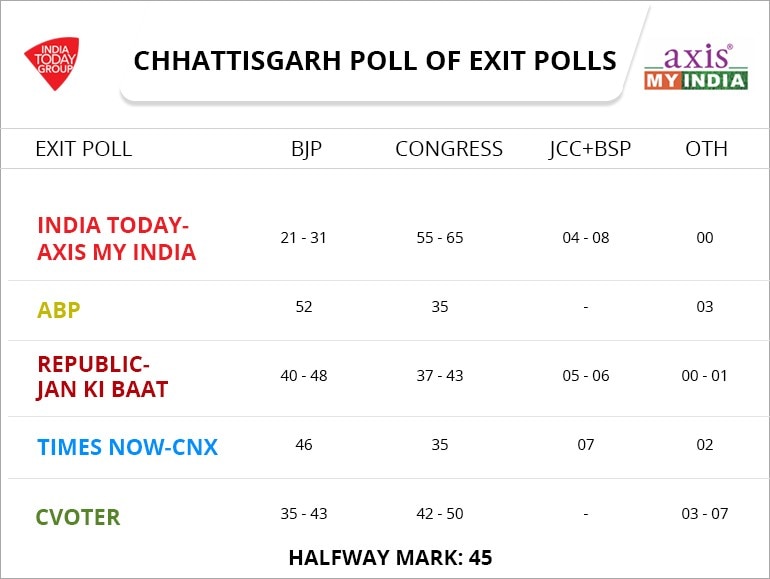Image resolution: width=770 pixels, height=579 pixels.
Task: Select the OTH column header
Action: tap(706, 149)
